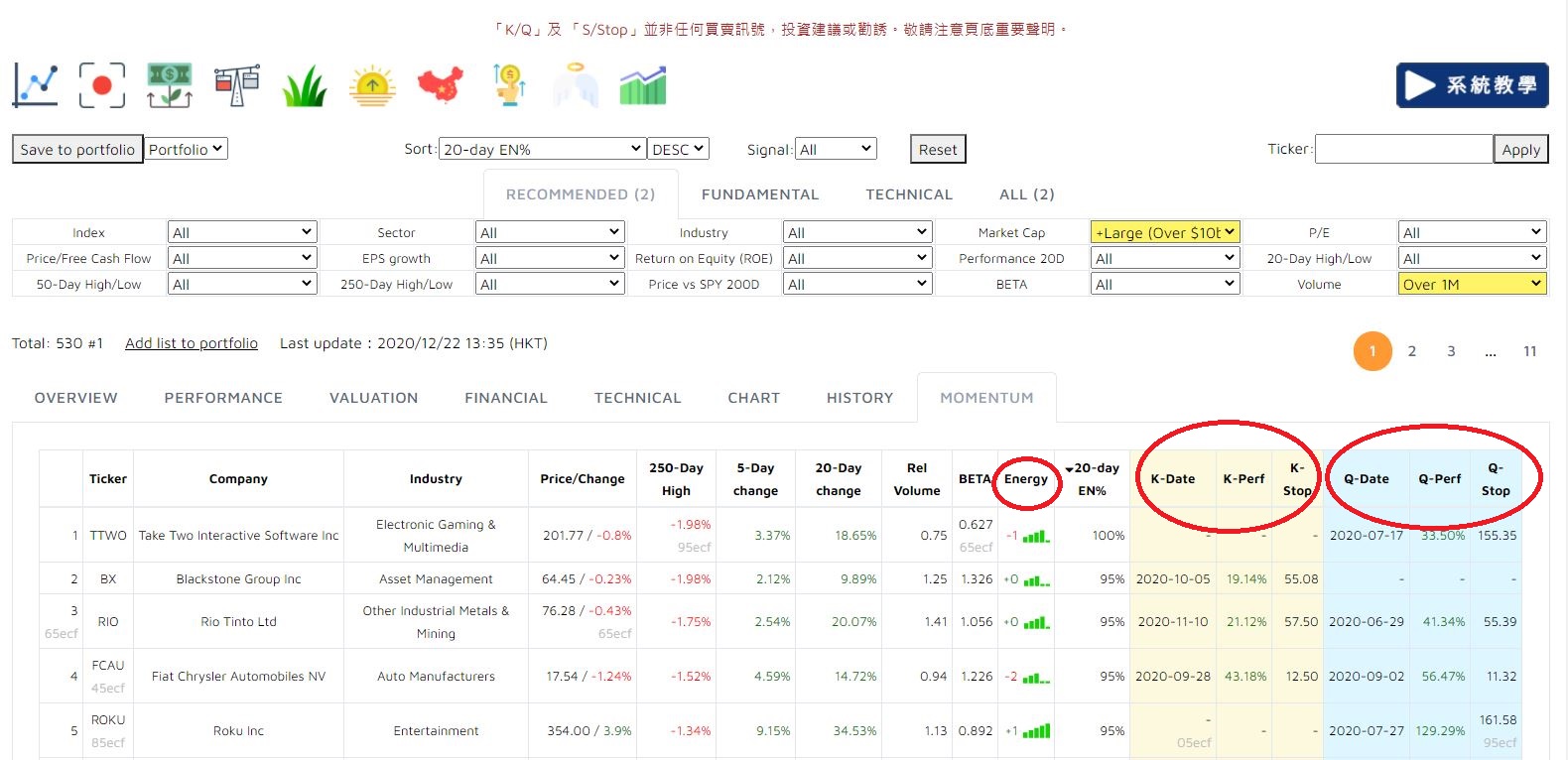Select the MOMENTUM view tab

[x=986, y=398]
